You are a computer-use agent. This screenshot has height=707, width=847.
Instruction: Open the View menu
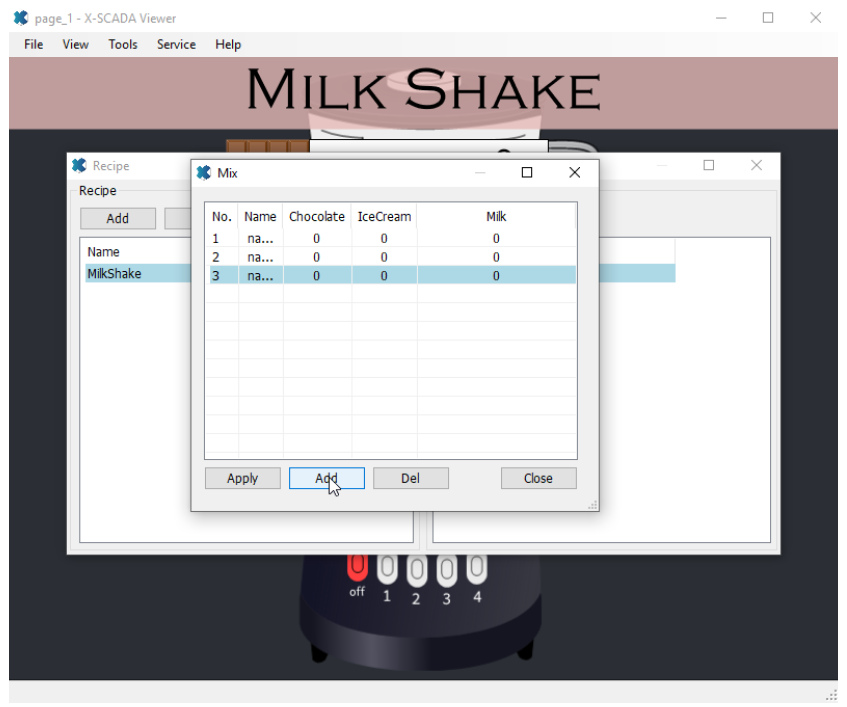click(x=75, y=44)
